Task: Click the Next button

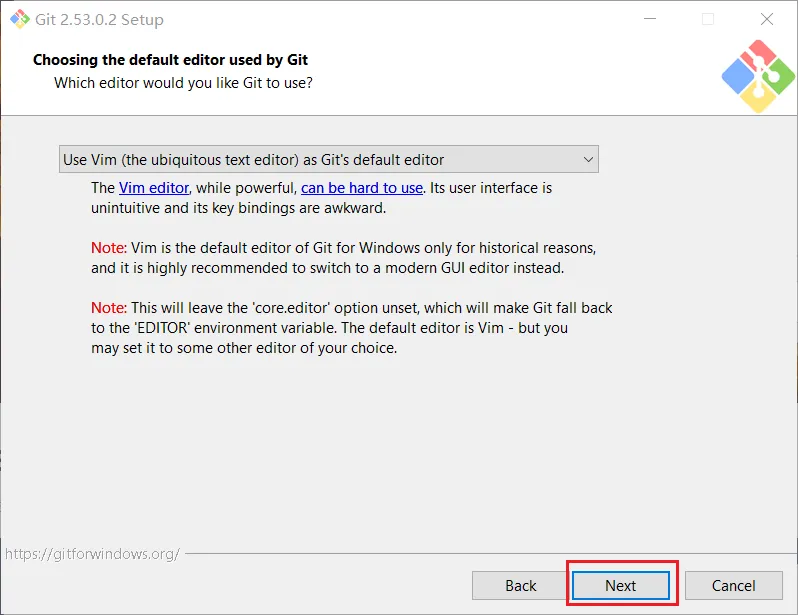Action: point(620,585)
